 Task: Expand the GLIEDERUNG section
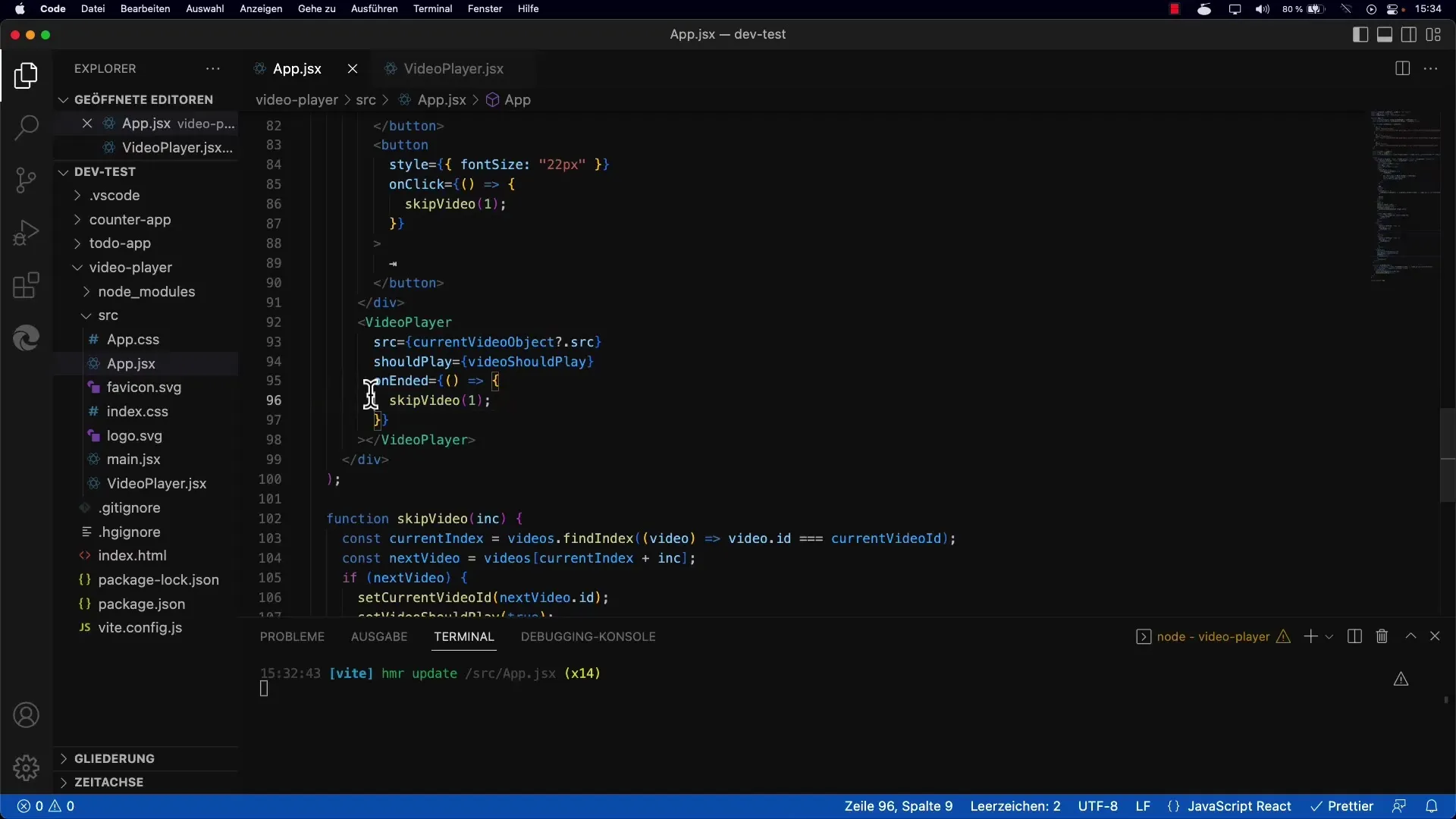[114, 758]
